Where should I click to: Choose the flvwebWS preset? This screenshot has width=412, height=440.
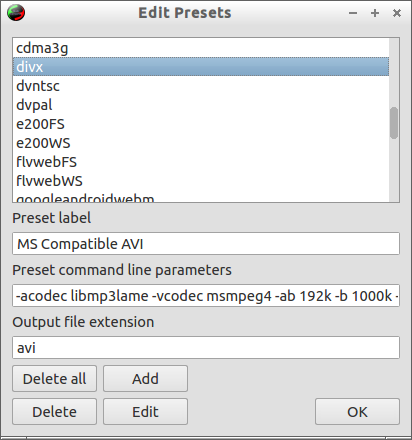coord(201,181)
